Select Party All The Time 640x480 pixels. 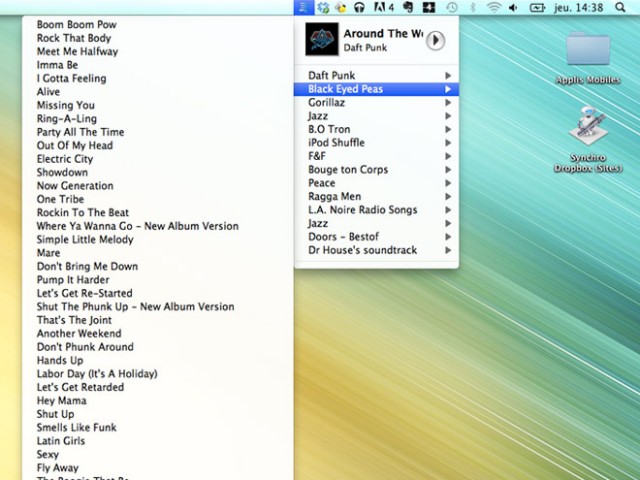[158, 132]
